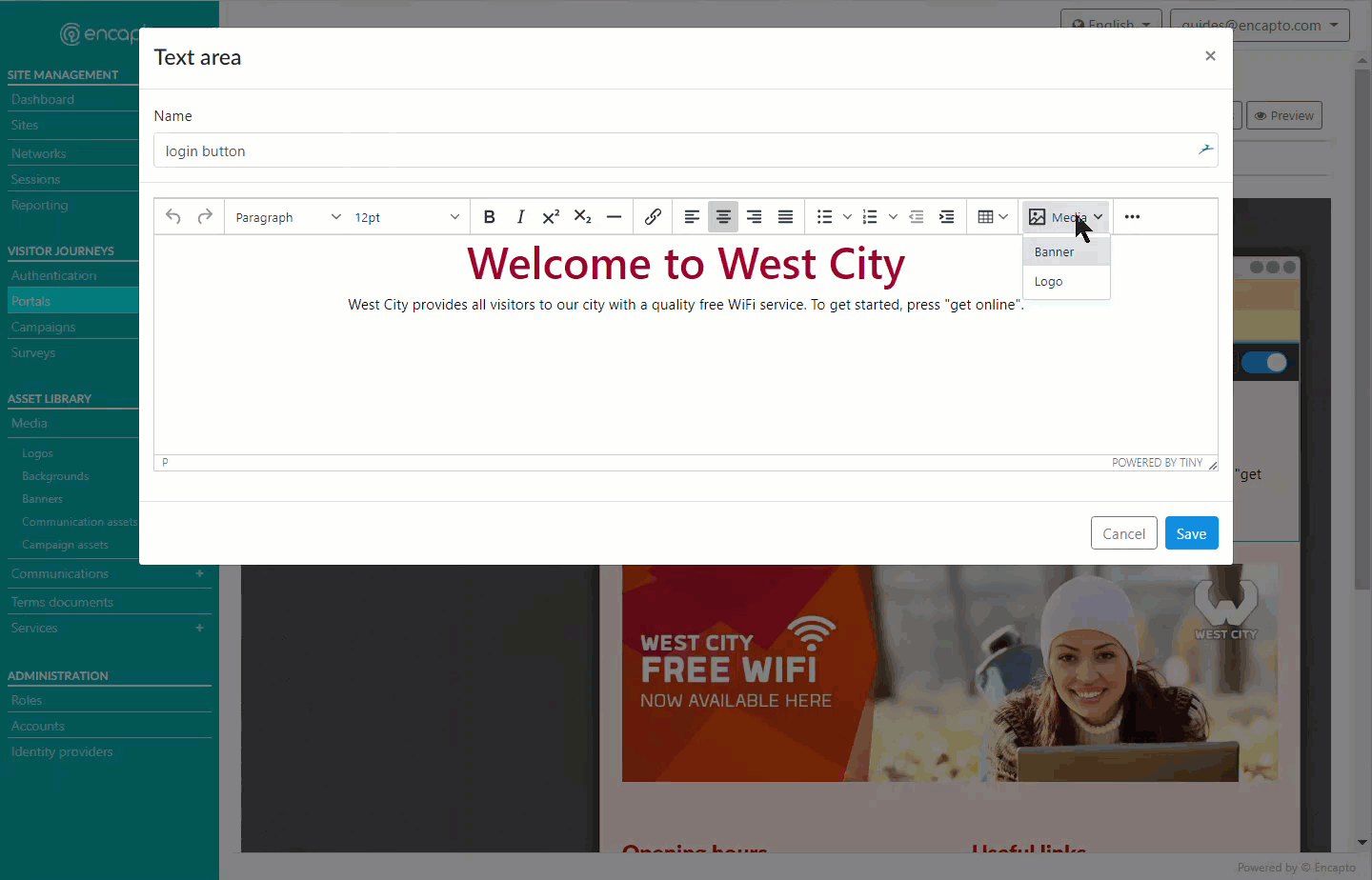
Task: Insert or edit a link
Action: [653, 217]
